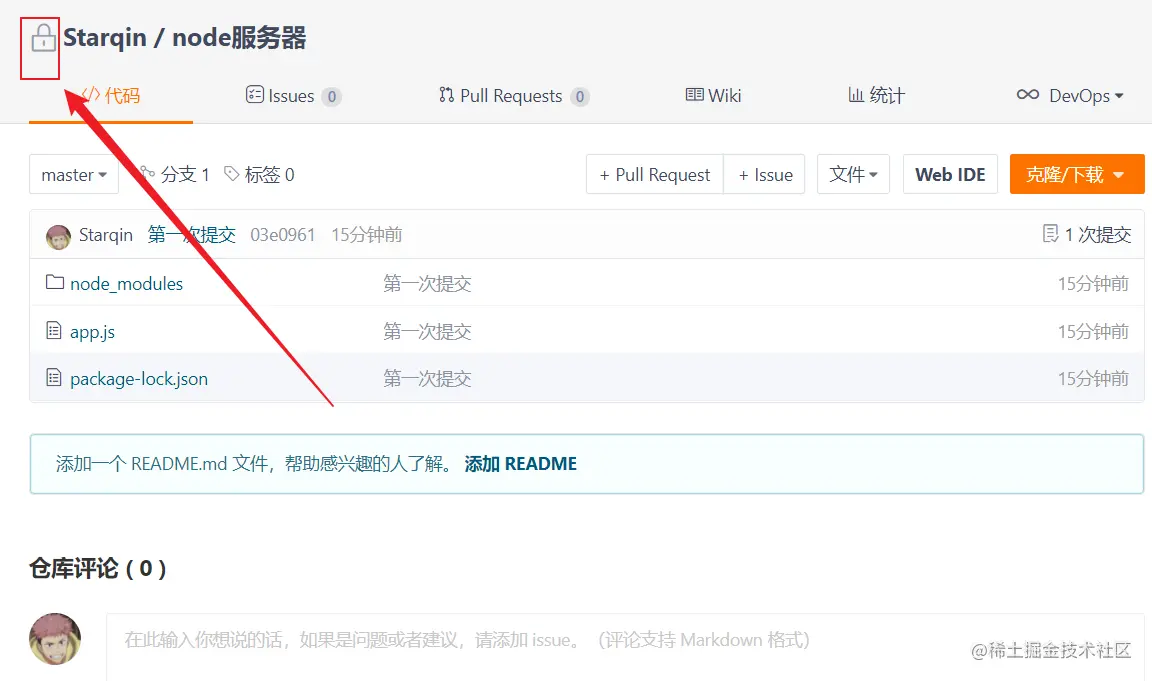Switch to the Issues tab
This screenshot has height=681, width=1152.
(x=293, y=95)
